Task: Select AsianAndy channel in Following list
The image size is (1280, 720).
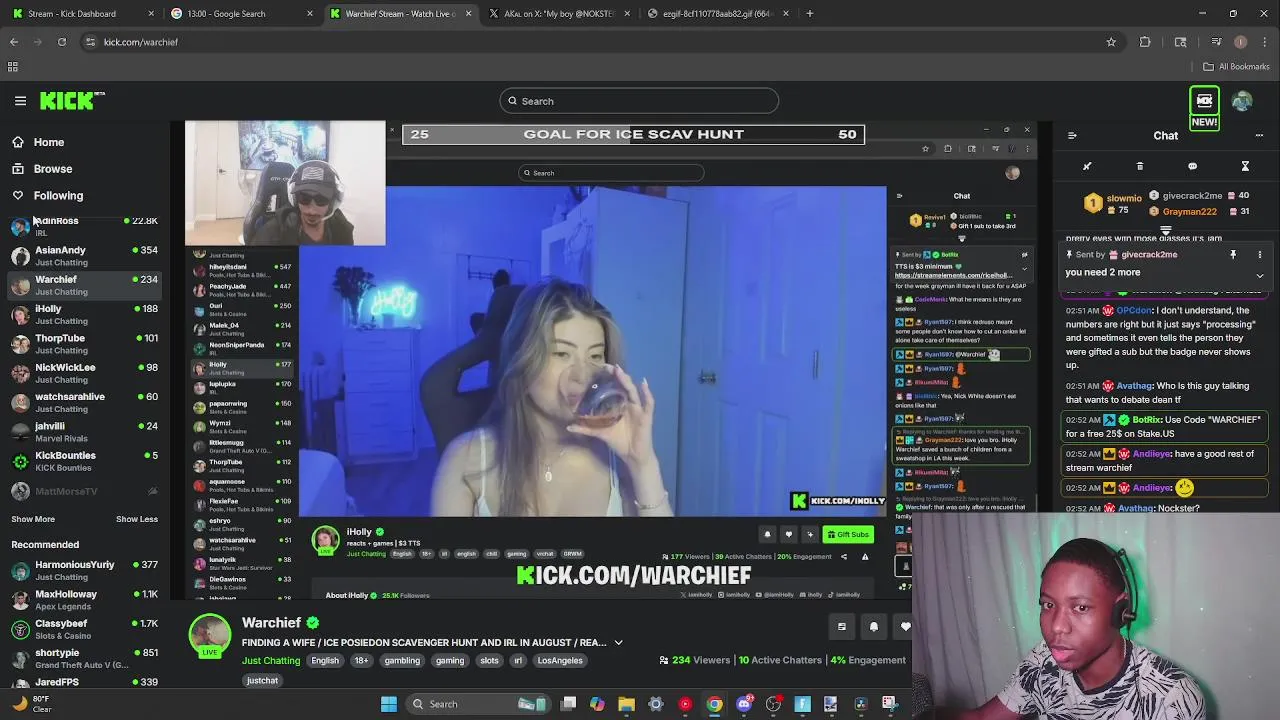Action: coord(84,256)
